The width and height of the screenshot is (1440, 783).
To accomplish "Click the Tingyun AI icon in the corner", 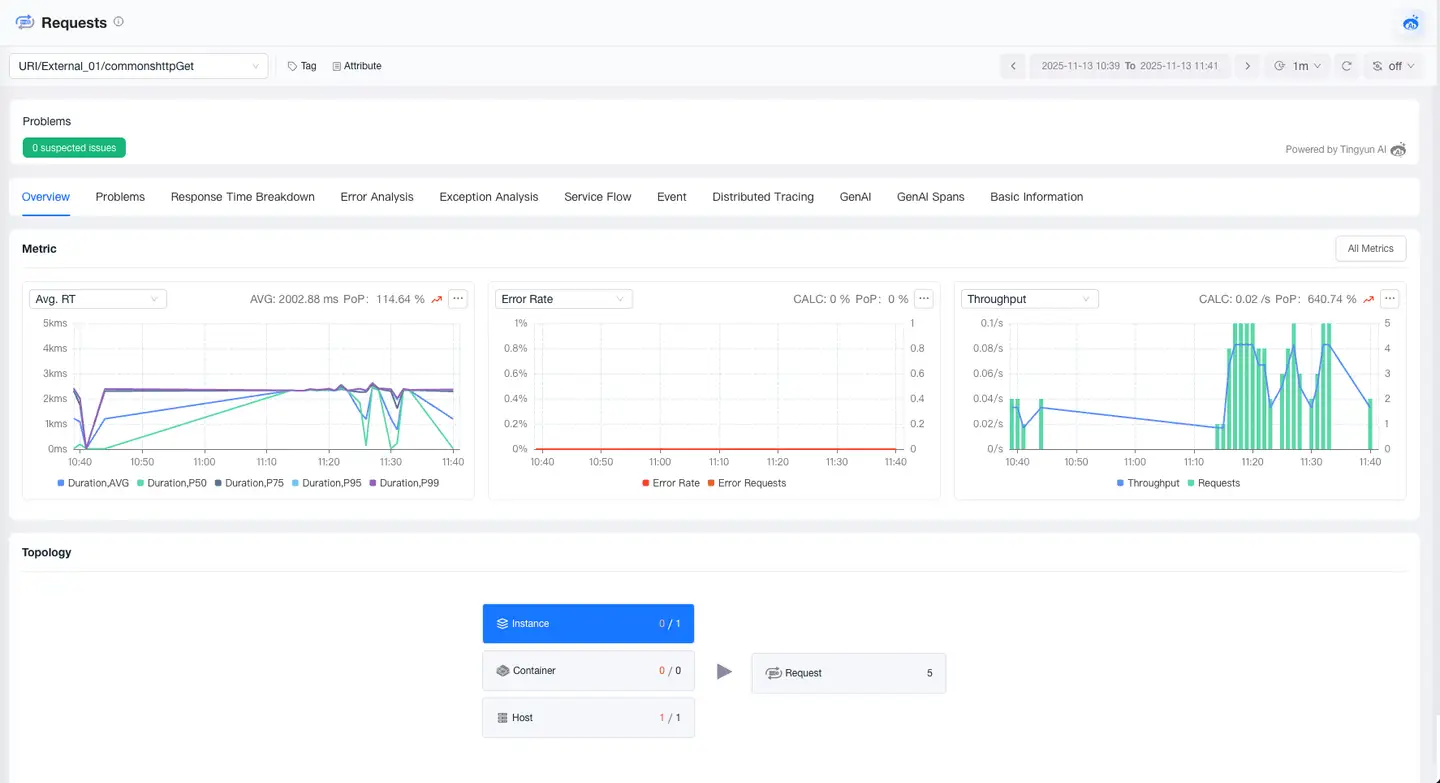I will 1410,23.
